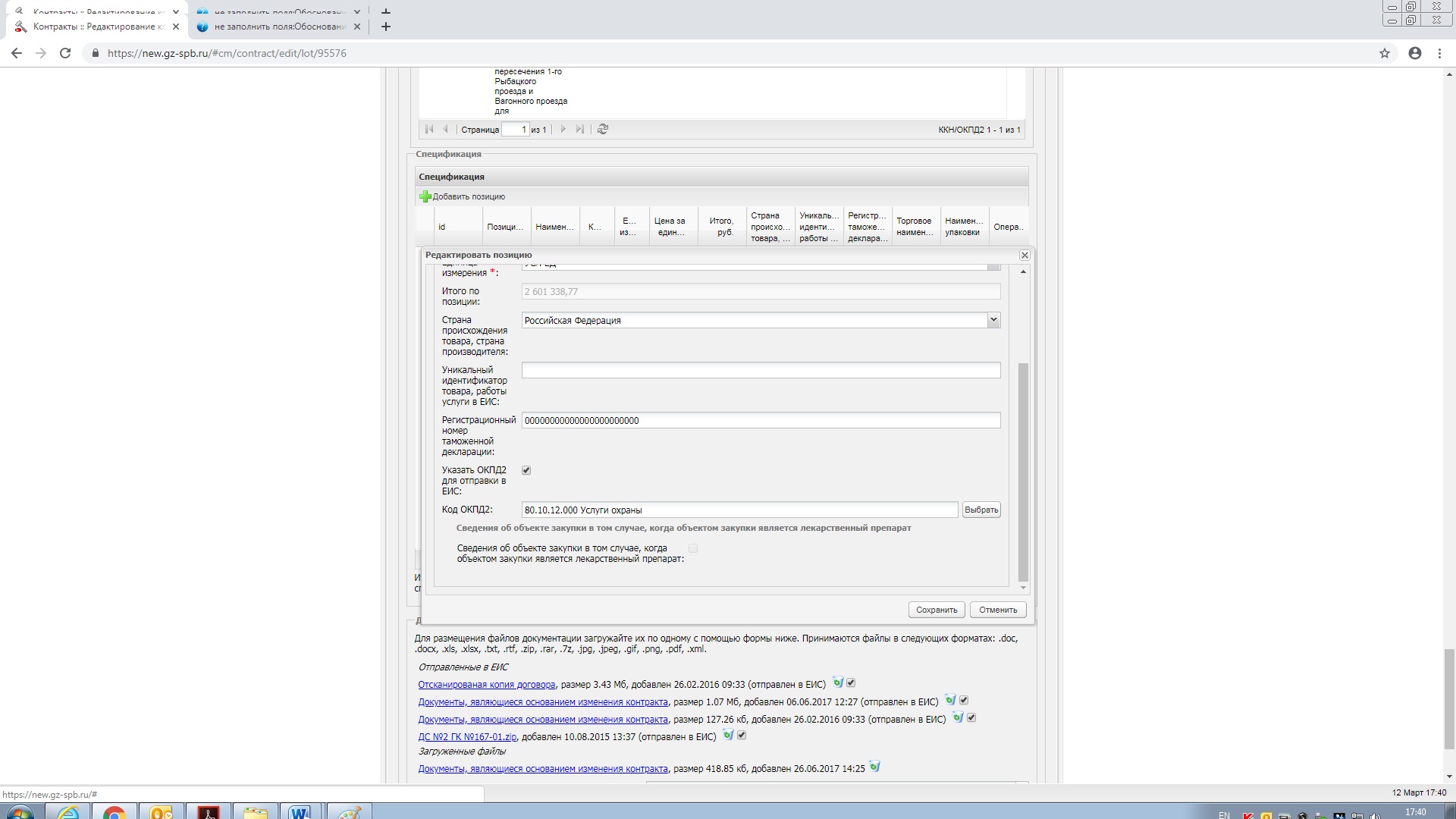Switch to the 'не заполнить поля:Обоснован…' browser tab
Screen dimensions: 1456x819
tap(279, 27)
